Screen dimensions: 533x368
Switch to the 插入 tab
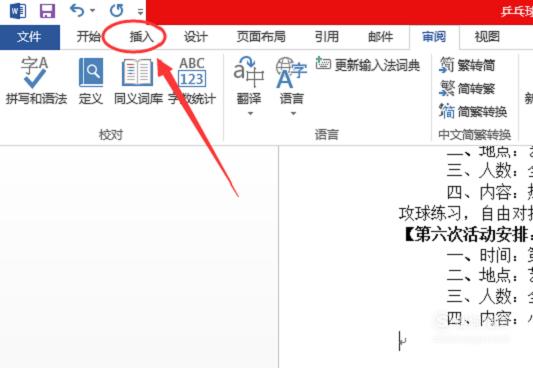142,37
